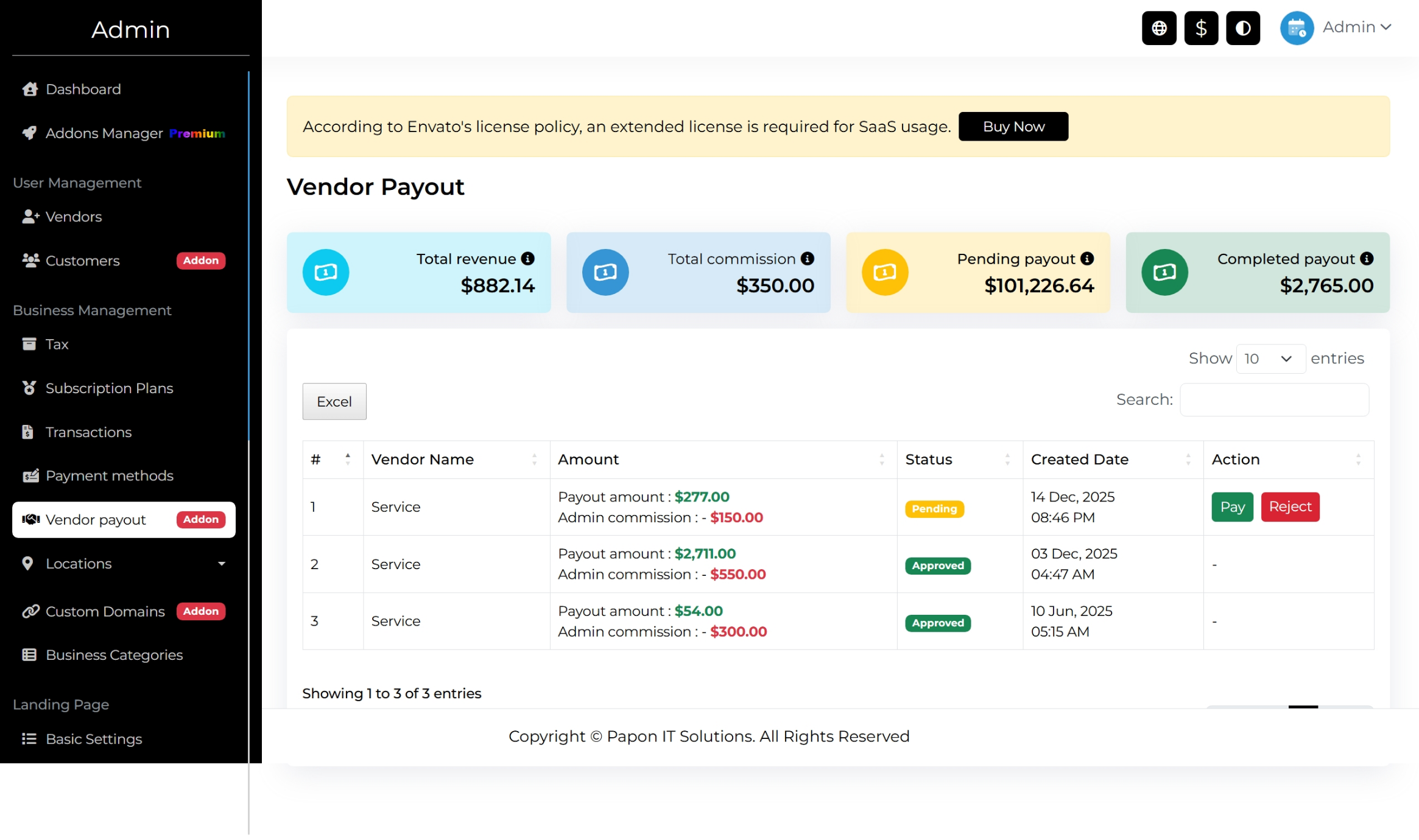Click Total revenue info icon
1419x840 pixels.
point(528,259)
